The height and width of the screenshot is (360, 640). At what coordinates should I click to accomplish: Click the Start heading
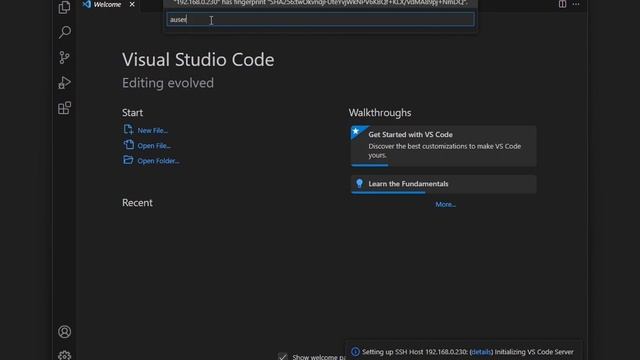point(132,113)
